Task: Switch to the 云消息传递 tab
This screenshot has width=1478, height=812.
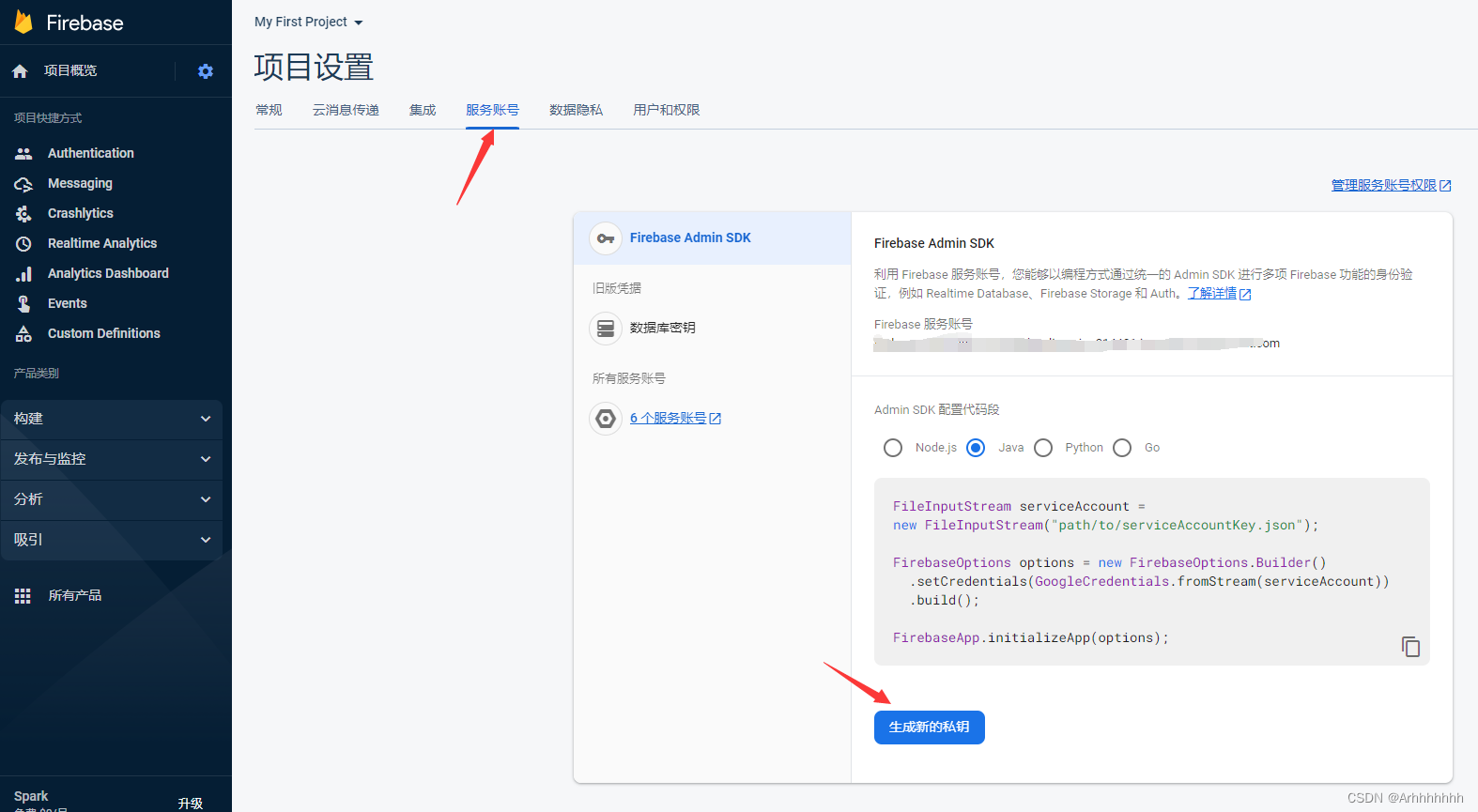Action: (346, 110)
